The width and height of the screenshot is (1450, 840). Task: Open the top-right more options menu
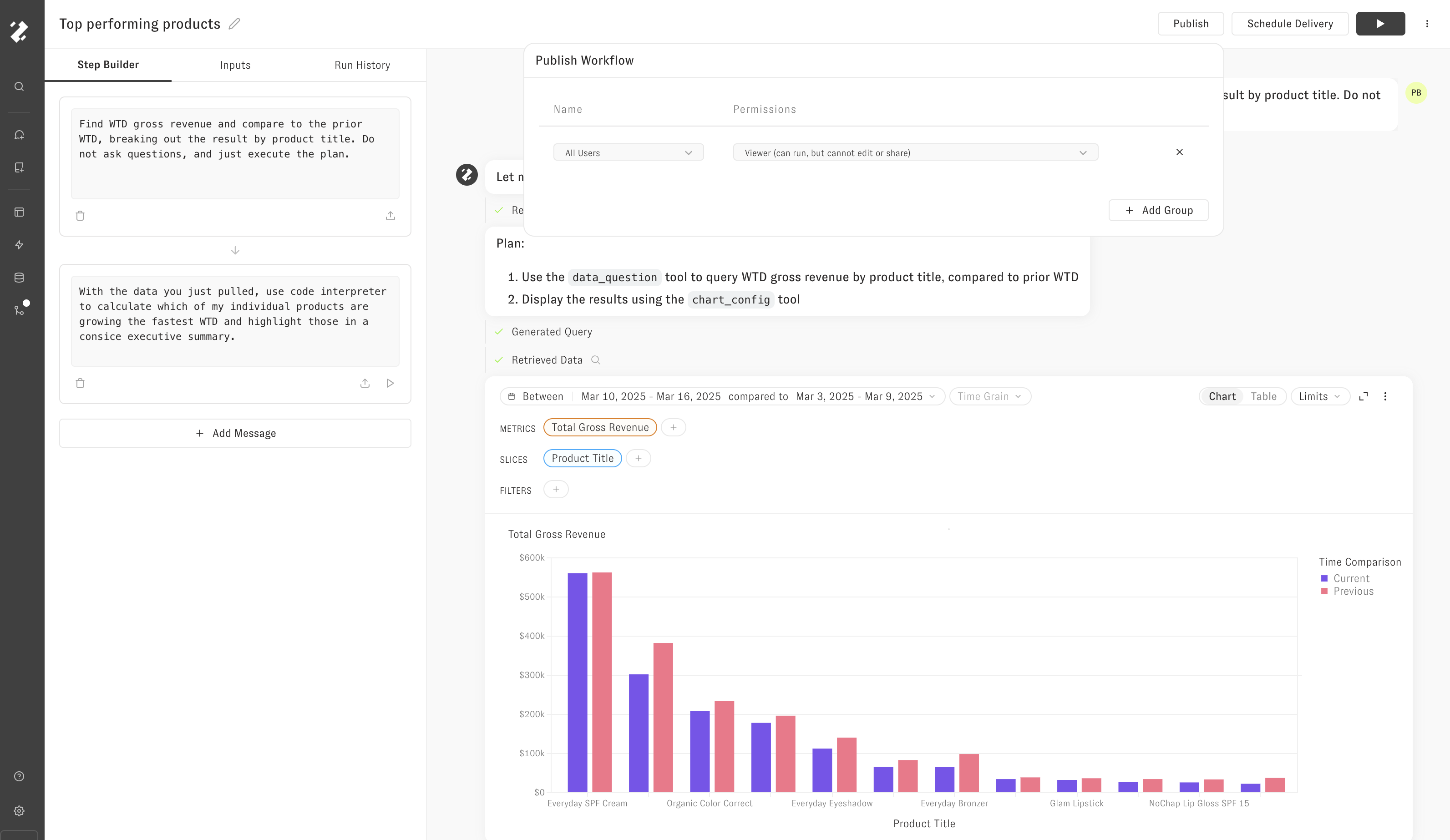coord(1427,24)
